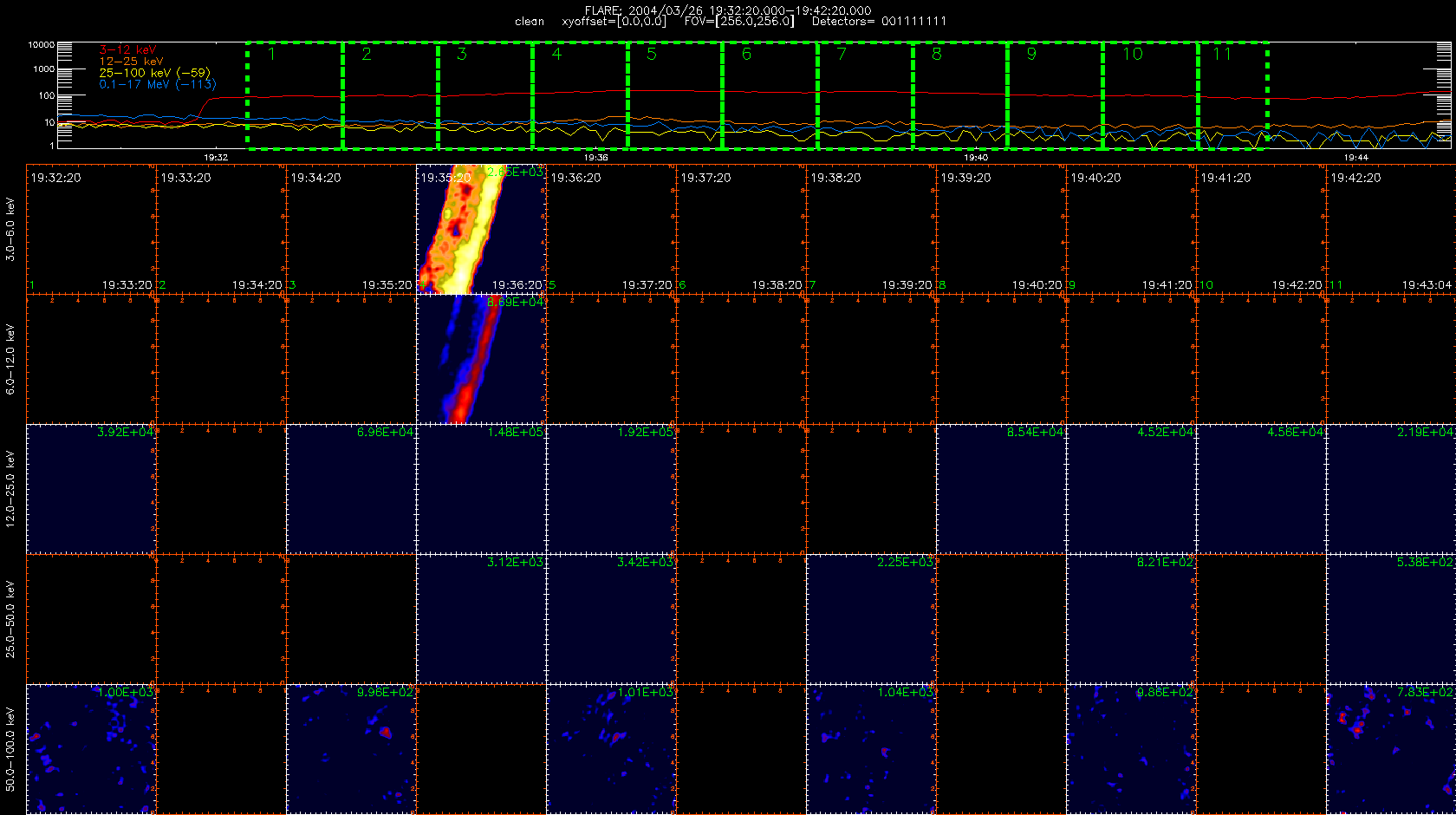
Task: Click the 19:44 tick label on light curve axis
Action: click(x=1355, y=158)
